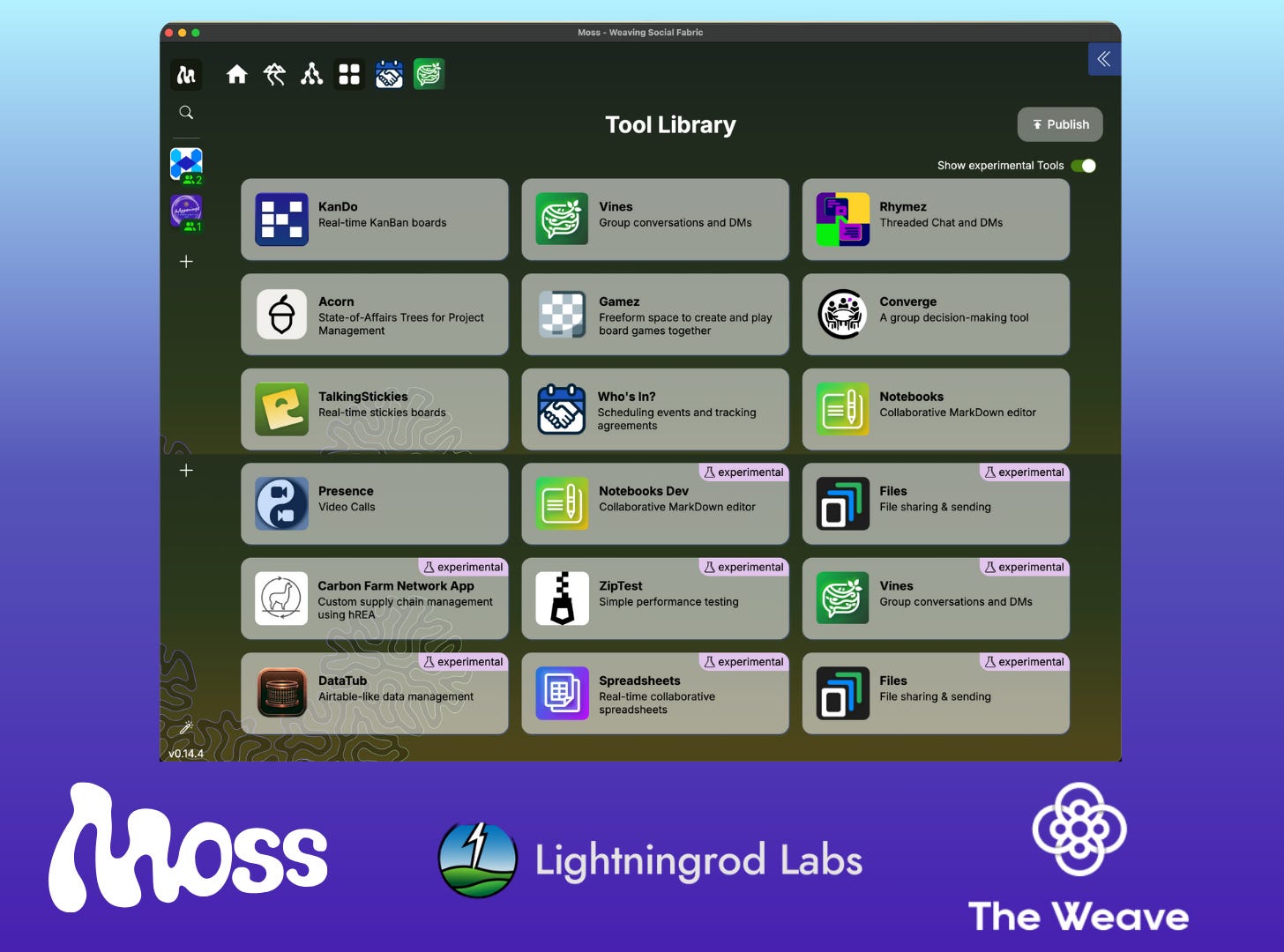
Task: Click the Notebooks green editor icon
Action: tap(842, 409)
